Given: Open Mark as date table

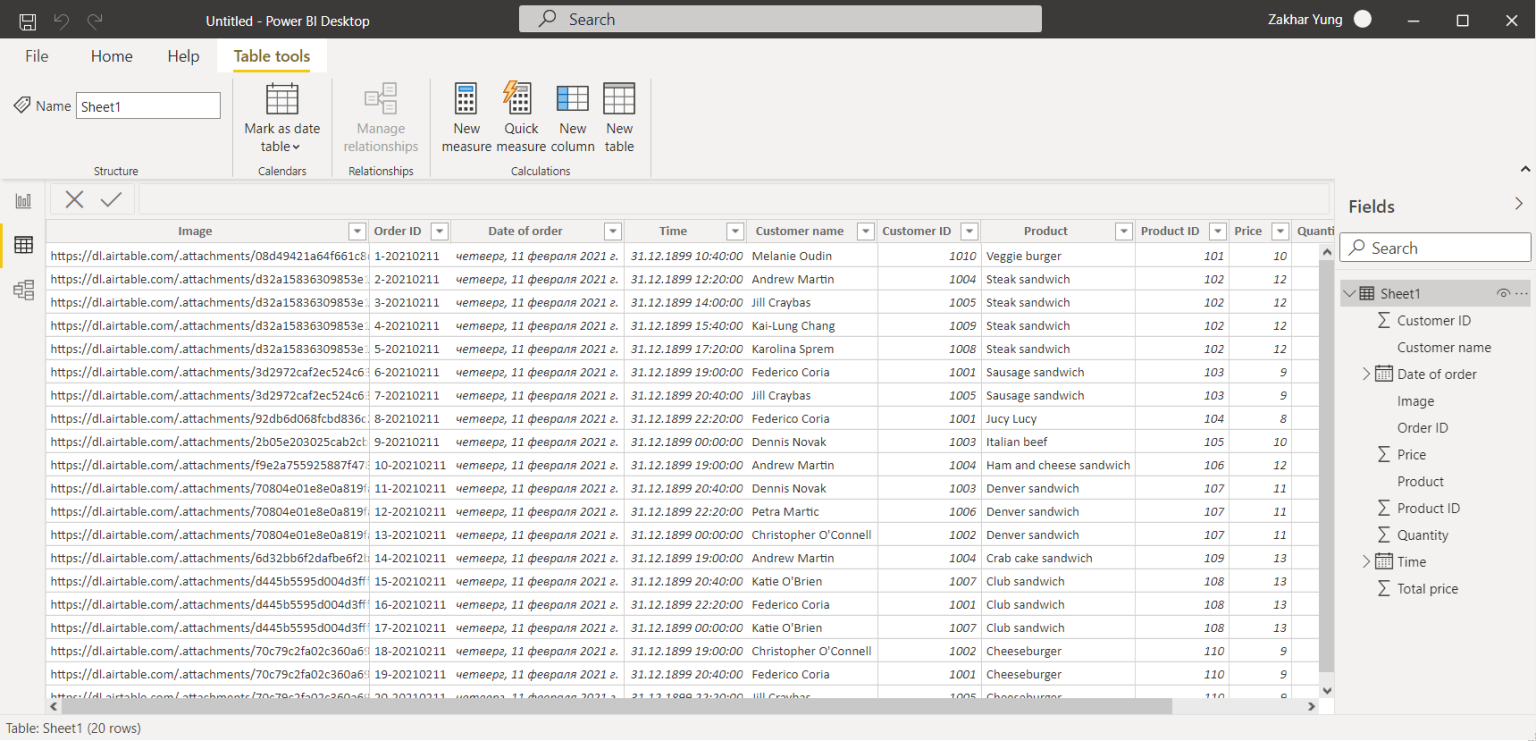Looking at the screenshot, I should (281, 115).
